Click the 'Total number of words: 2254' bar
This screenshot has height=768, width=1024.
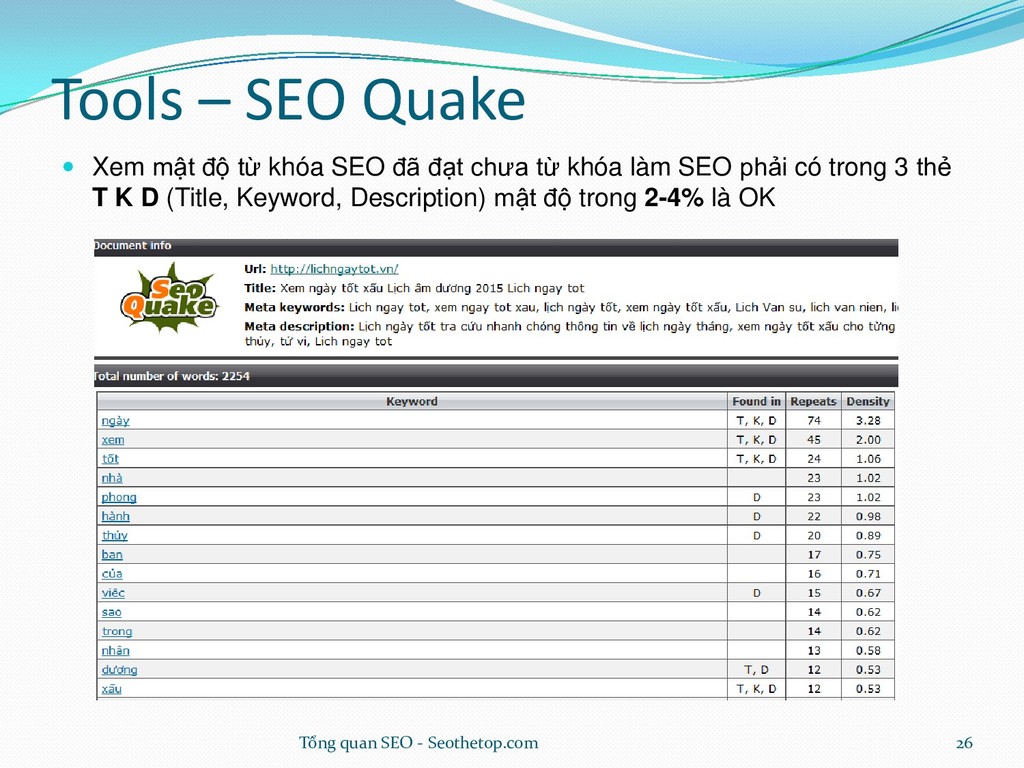(x=496, y=376)
